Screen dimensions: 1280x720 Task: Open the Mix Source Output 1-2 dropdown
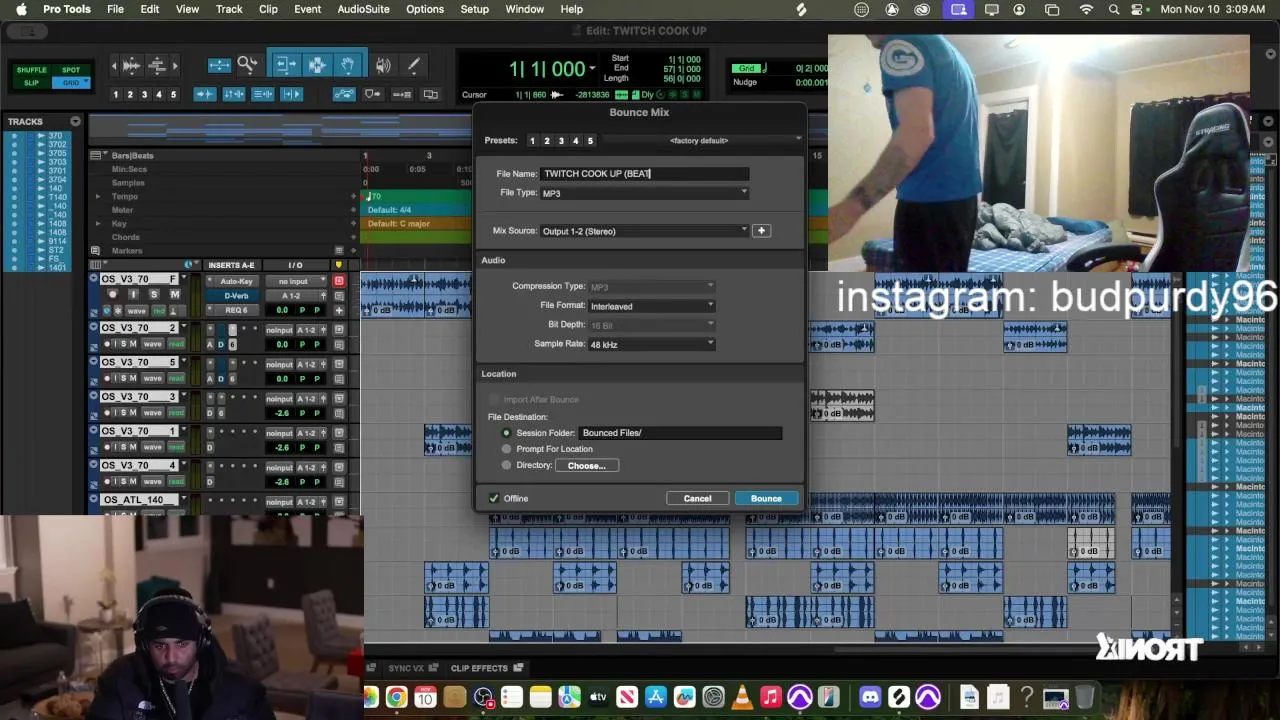(644, 231)
